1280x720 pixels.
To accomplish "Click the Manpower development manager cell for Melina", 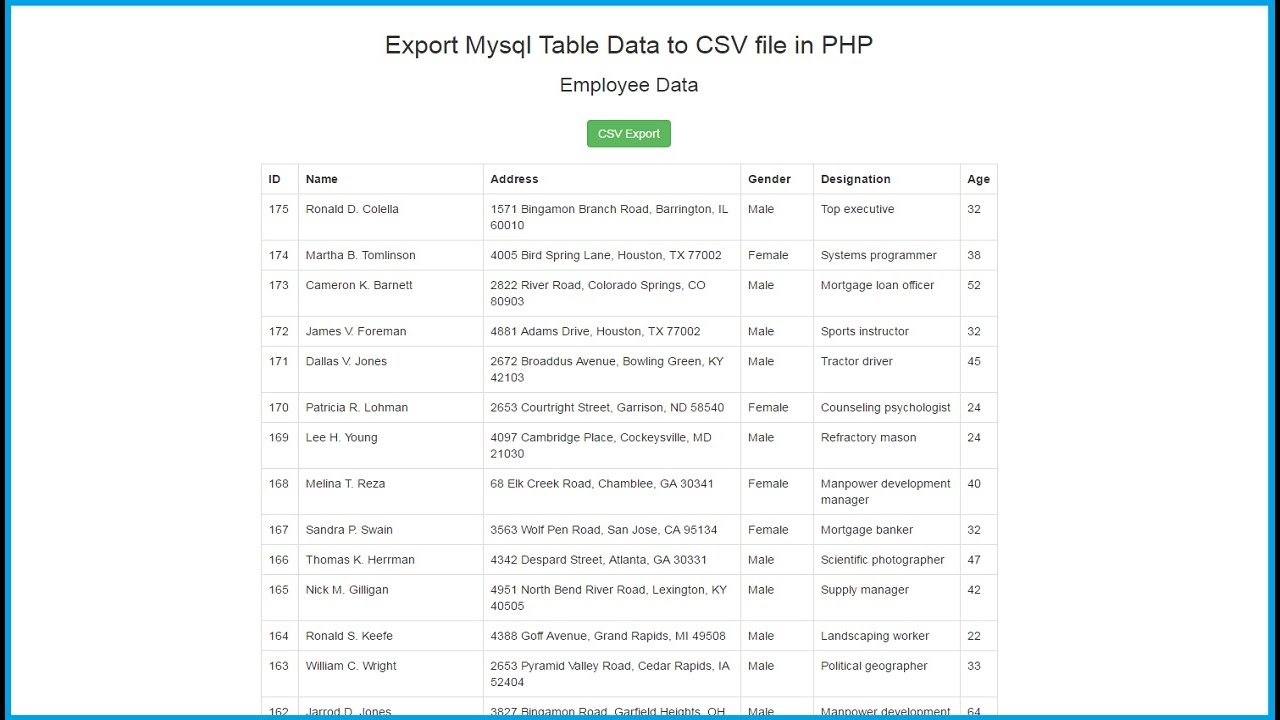I will click(885, 491).
